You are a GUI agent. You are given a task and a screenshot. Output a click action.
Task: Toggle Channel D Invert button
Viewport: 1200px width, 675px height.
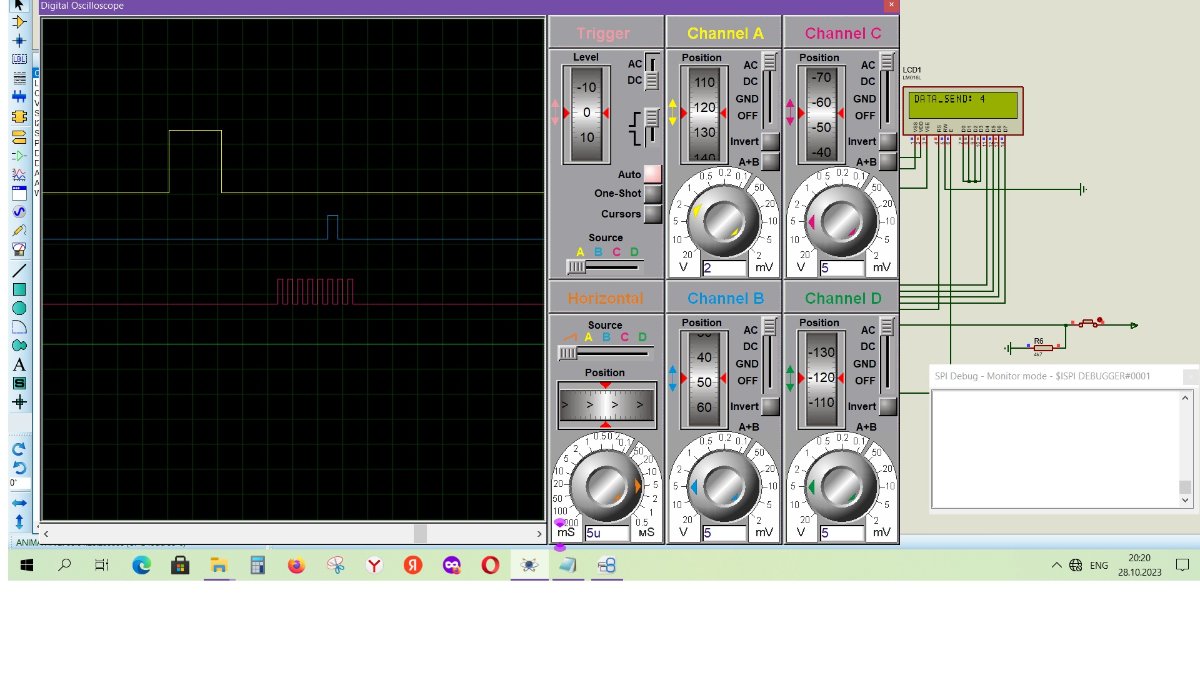(x=888, y=406)
